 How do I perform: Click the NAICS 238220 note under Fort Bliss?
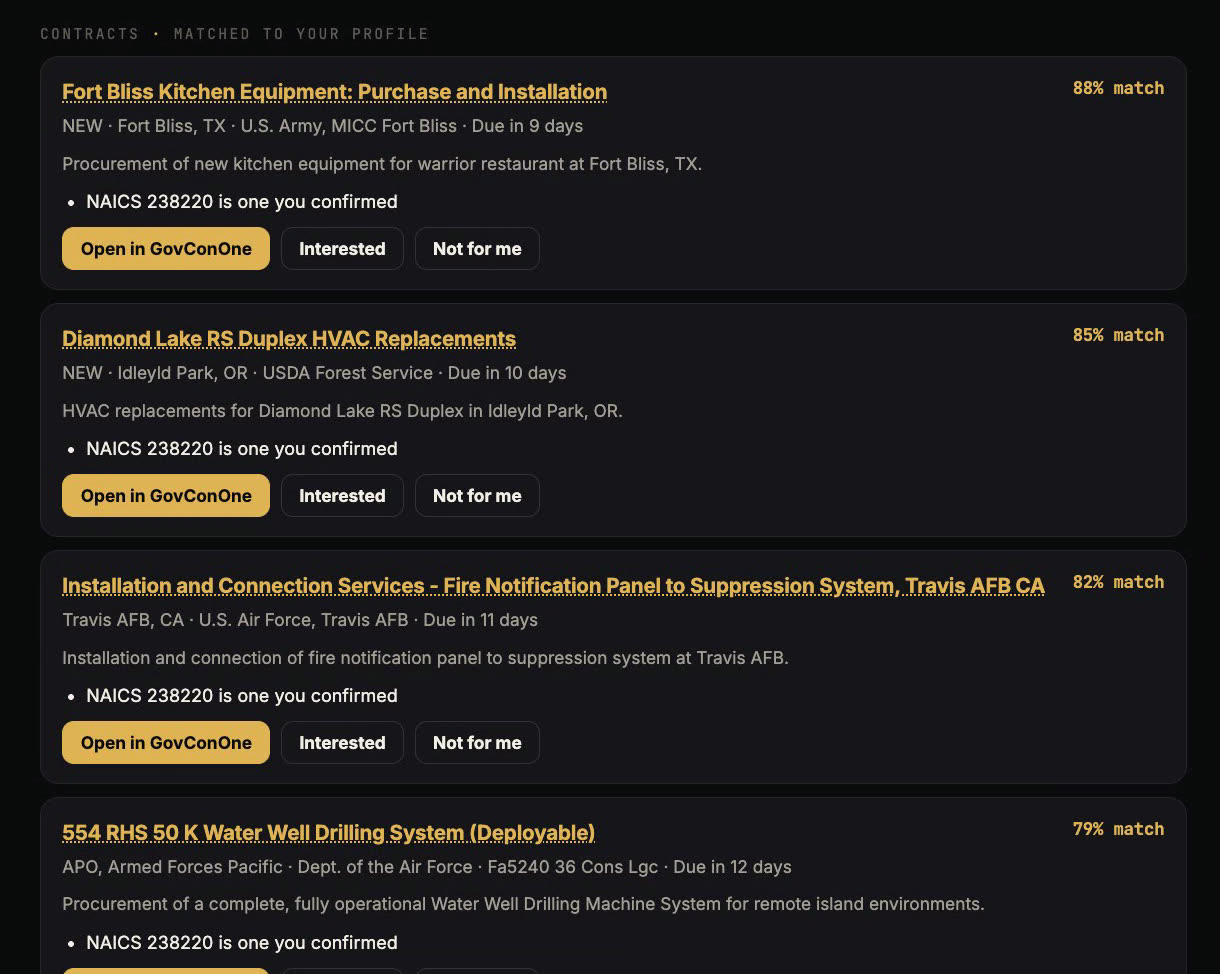click(x=242, y=202)
